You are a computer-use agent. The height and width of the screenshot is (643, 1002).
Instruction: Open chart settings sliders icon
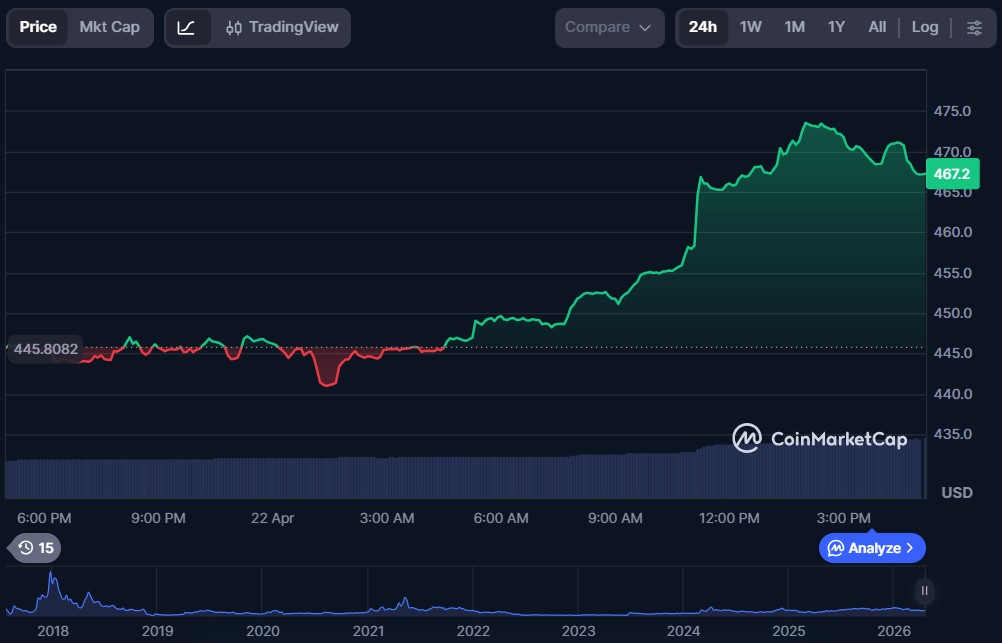click(974, 27)
